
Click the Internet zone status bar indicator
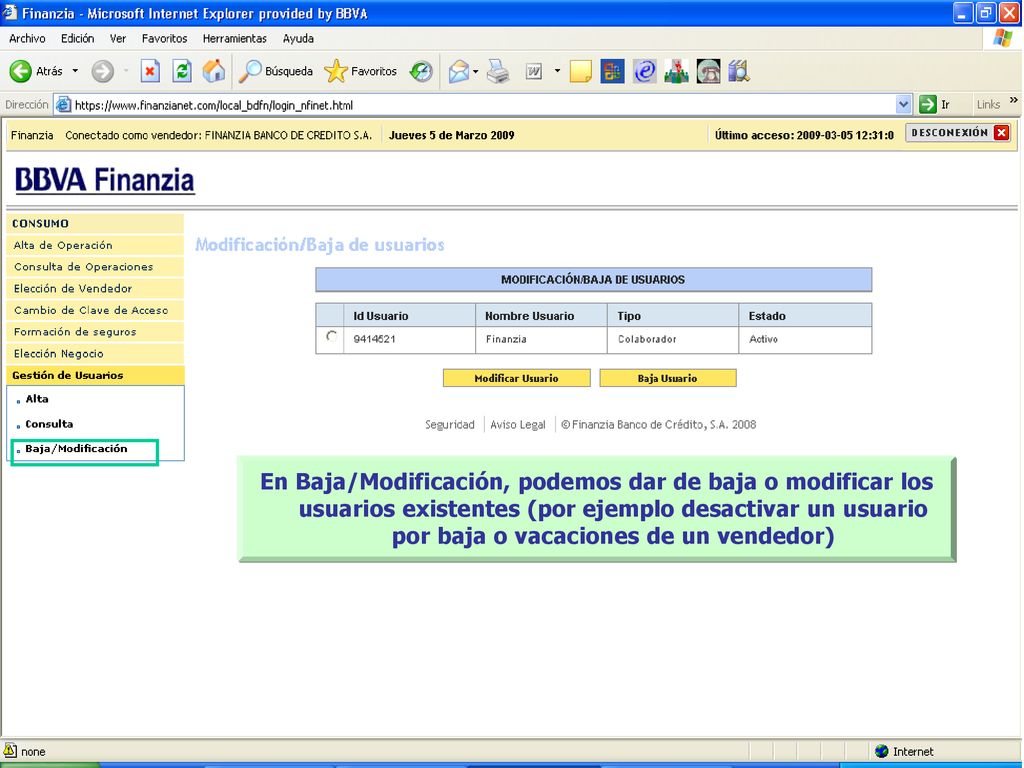point(904,752)
